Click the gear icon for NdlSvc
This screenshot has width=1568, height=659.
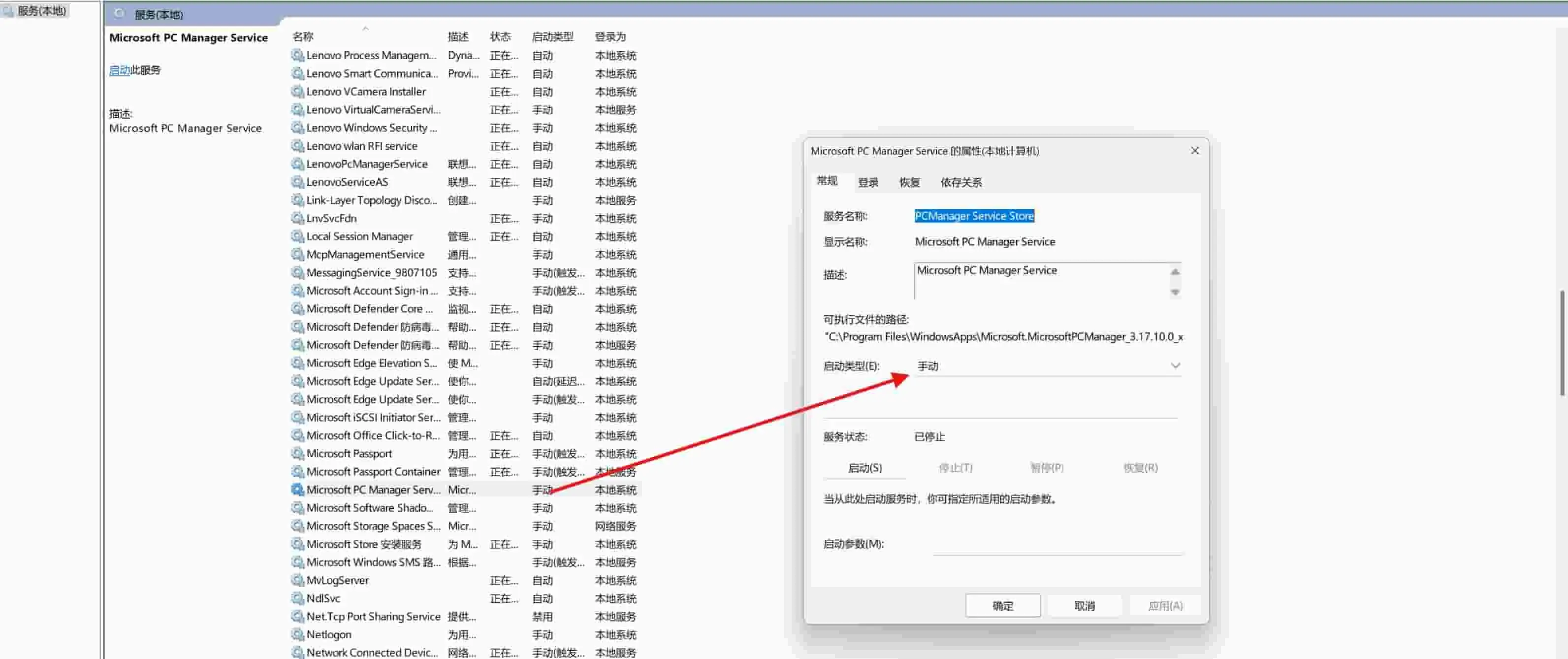click(297, 598)
